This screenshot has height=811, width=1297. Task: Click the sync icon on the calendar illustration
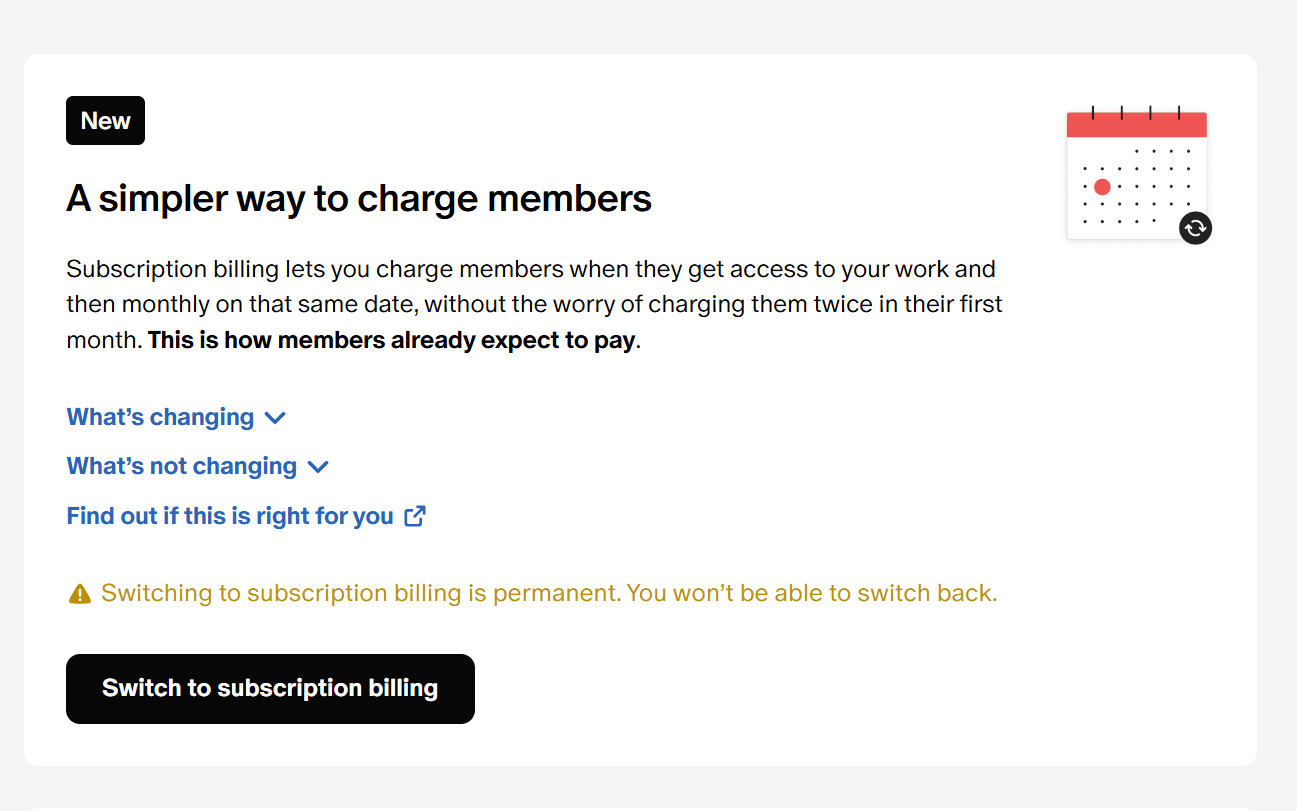tap(1195, 228)
